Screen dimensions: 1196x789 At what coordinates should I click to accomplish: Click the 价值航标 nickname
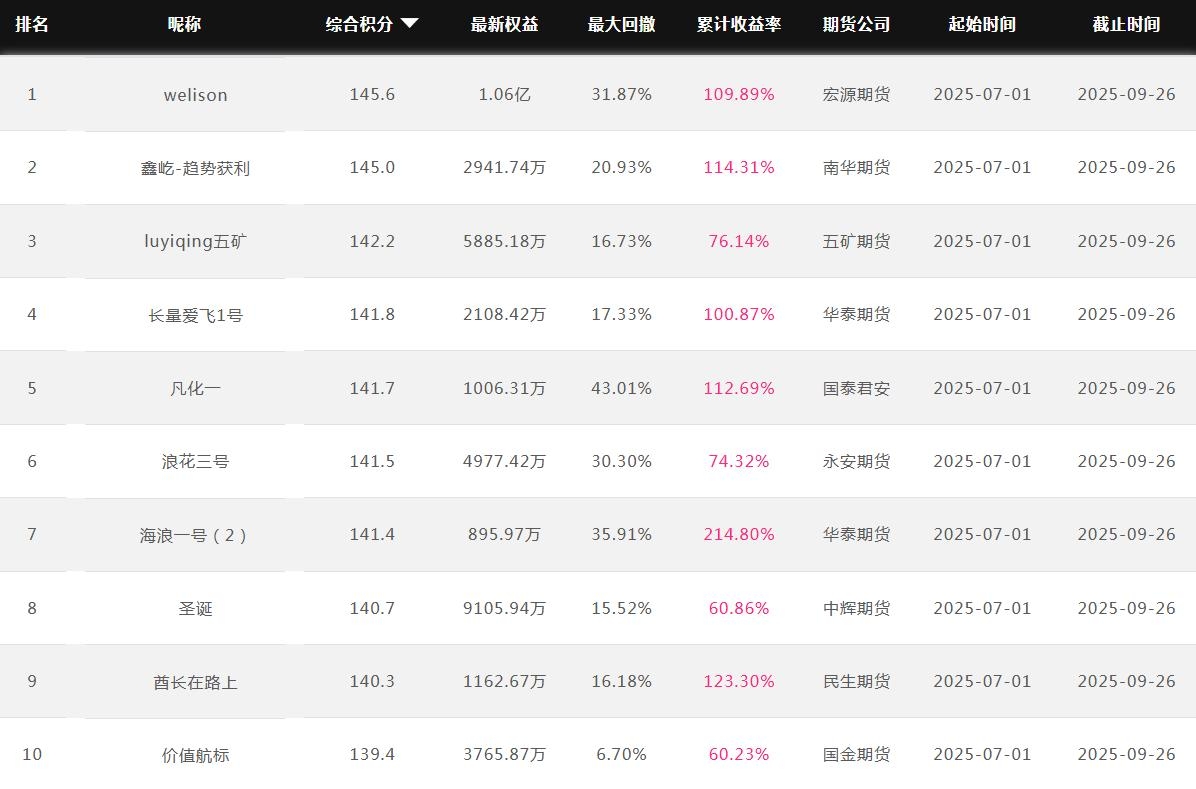pos(195,755)
